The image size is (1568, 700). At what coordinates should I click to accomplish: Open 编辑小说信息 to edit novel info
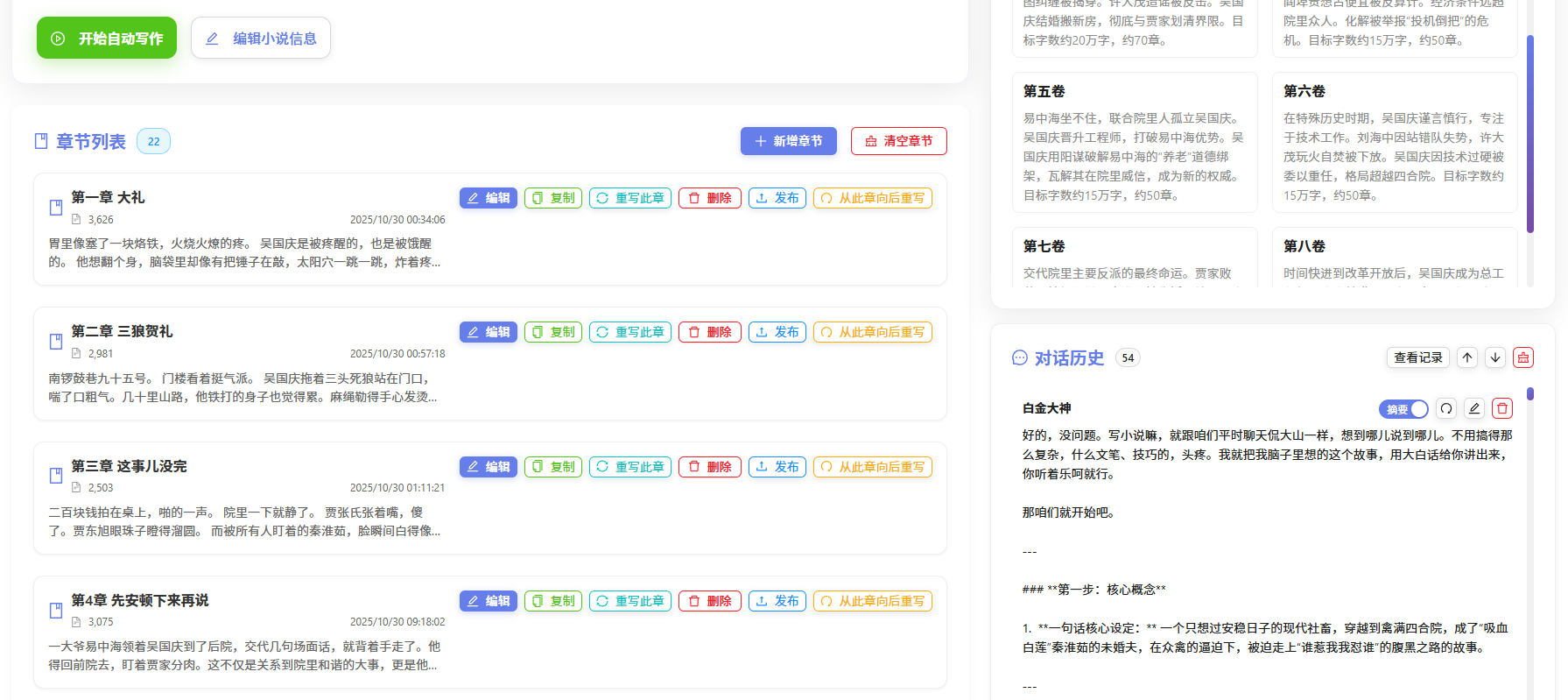(261, 39)
